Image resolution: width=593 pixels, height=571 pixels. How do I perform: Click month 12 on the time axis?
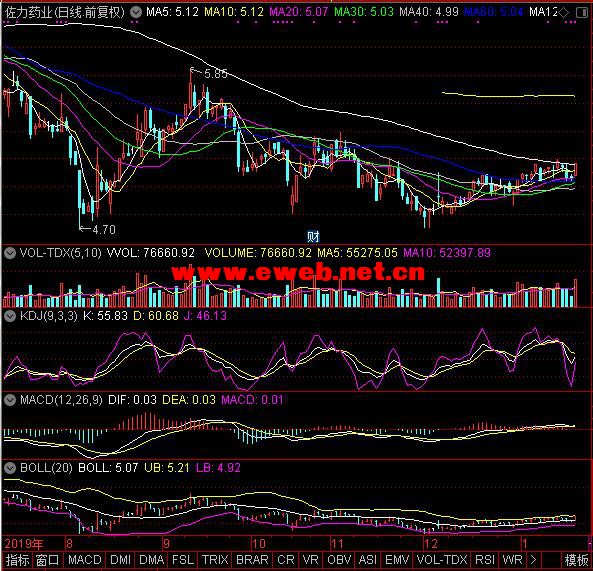[431, 544]
